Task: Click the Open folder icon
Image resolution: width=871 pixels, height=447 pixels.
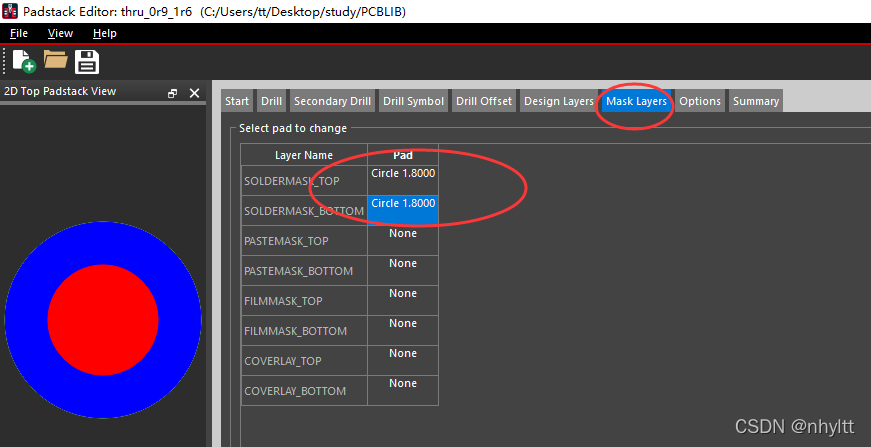Action: 56,61
